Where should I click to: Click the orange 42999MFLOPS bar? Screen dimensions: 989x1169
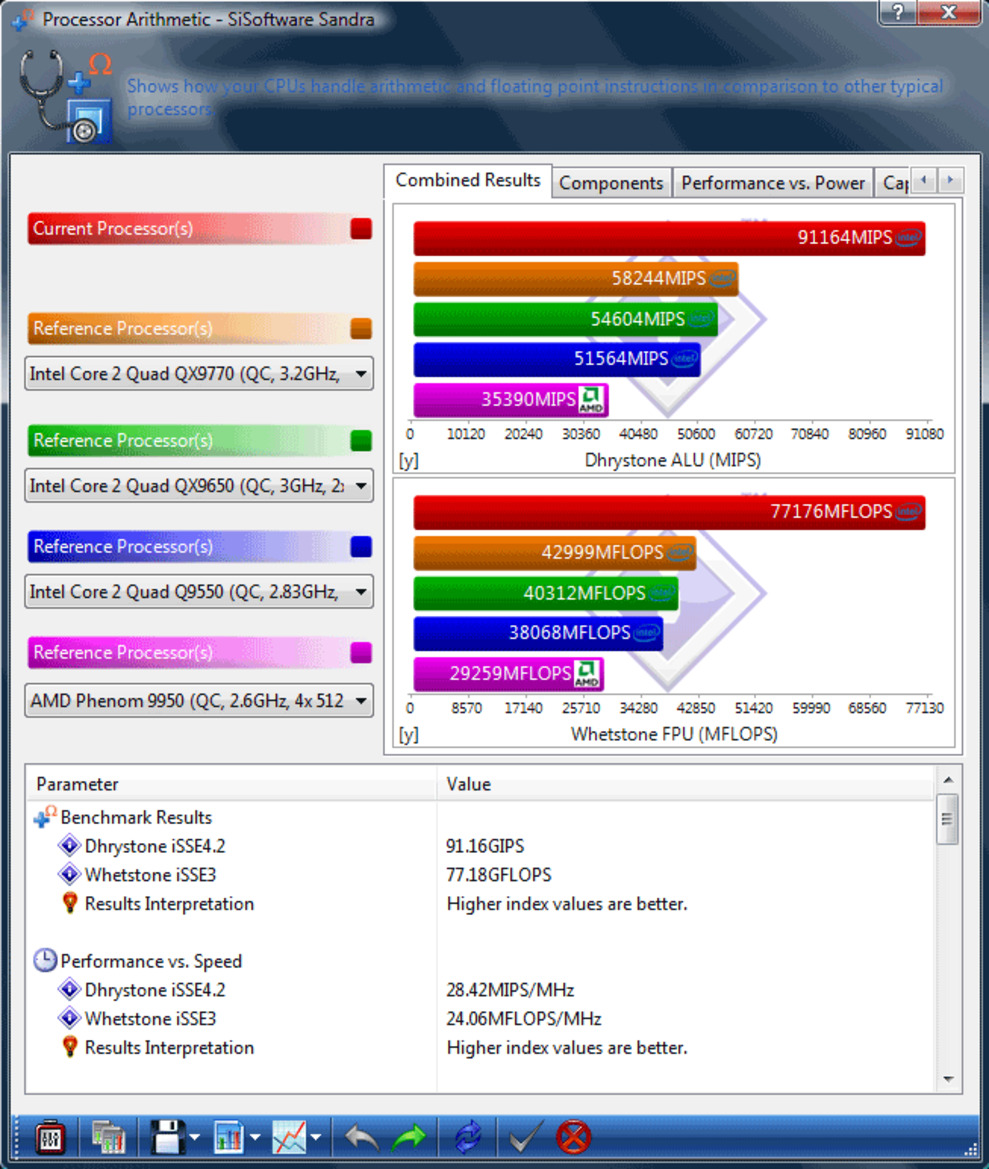(x=554, y=552)
